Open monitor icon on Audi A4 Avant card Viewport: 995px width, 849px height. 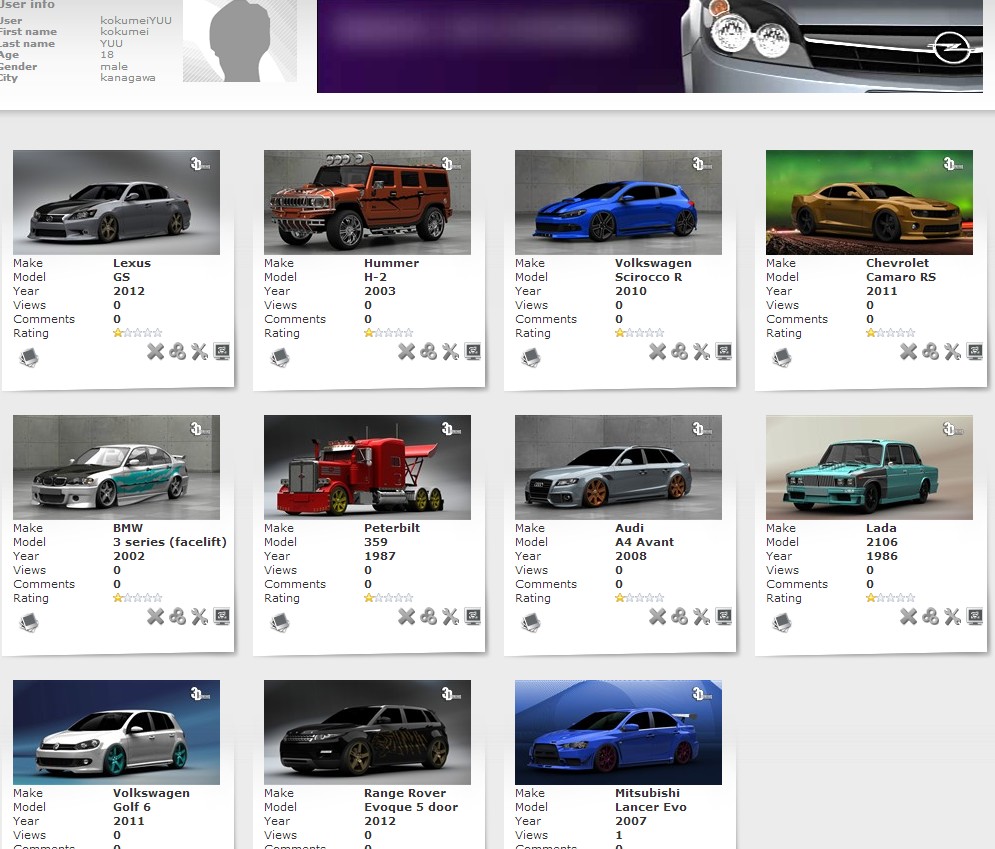724,617
